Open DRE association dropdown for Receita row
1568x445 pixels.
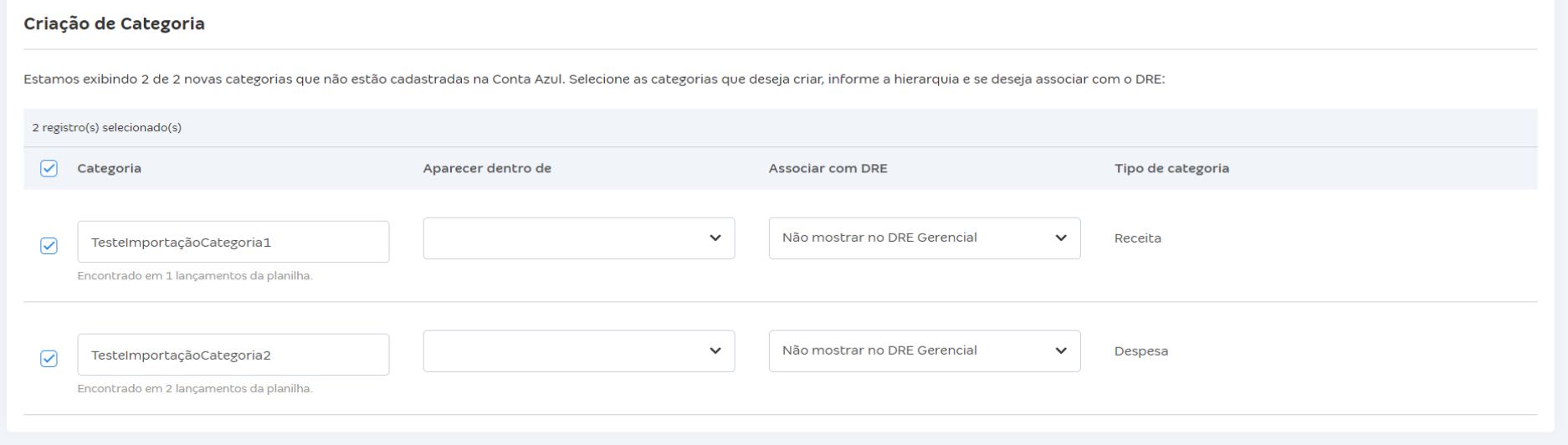[x=925, y=238]
